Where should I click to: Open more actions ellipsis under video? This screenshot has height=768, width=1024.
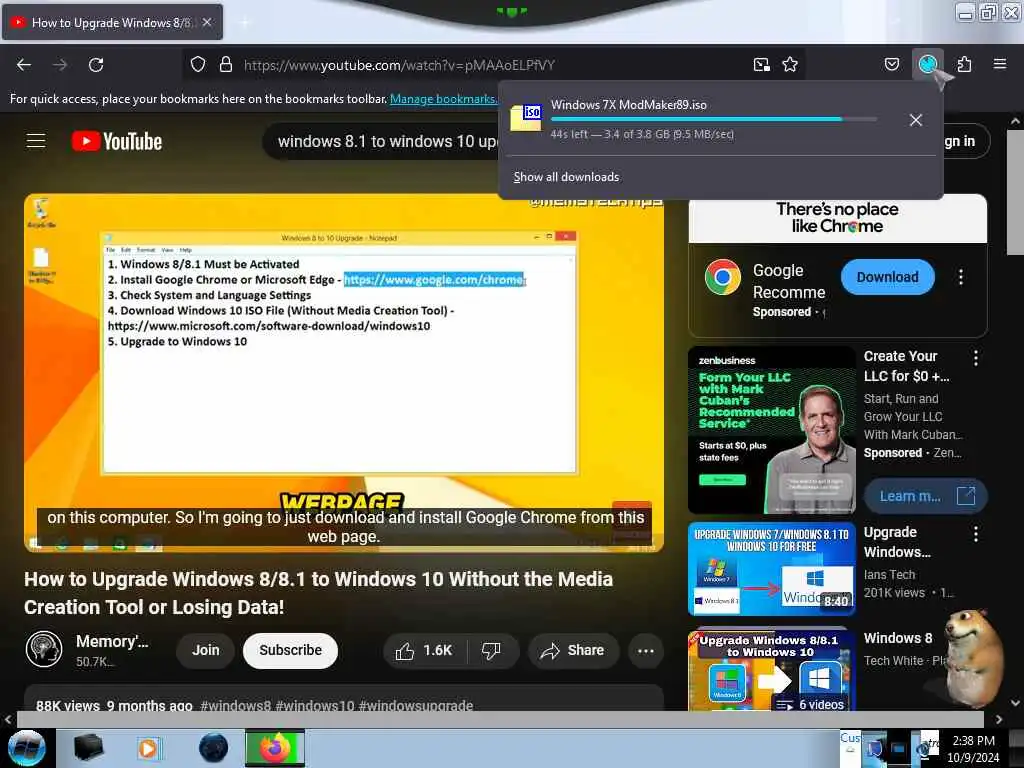[646, 650]
